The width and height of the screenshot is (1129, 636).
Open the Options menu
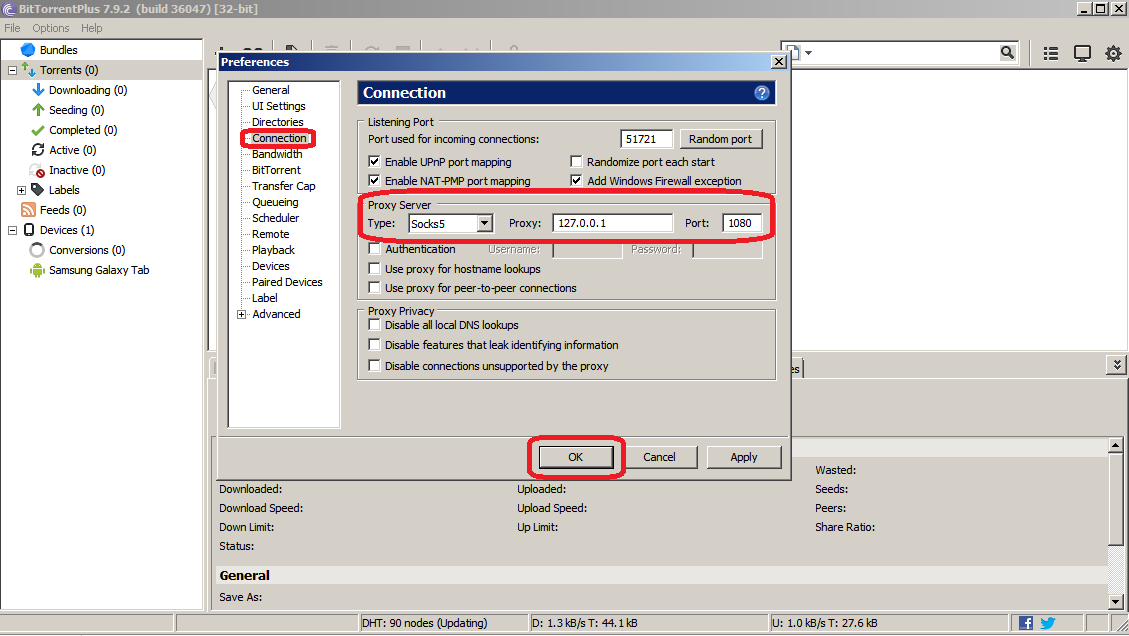coord(50,28)
